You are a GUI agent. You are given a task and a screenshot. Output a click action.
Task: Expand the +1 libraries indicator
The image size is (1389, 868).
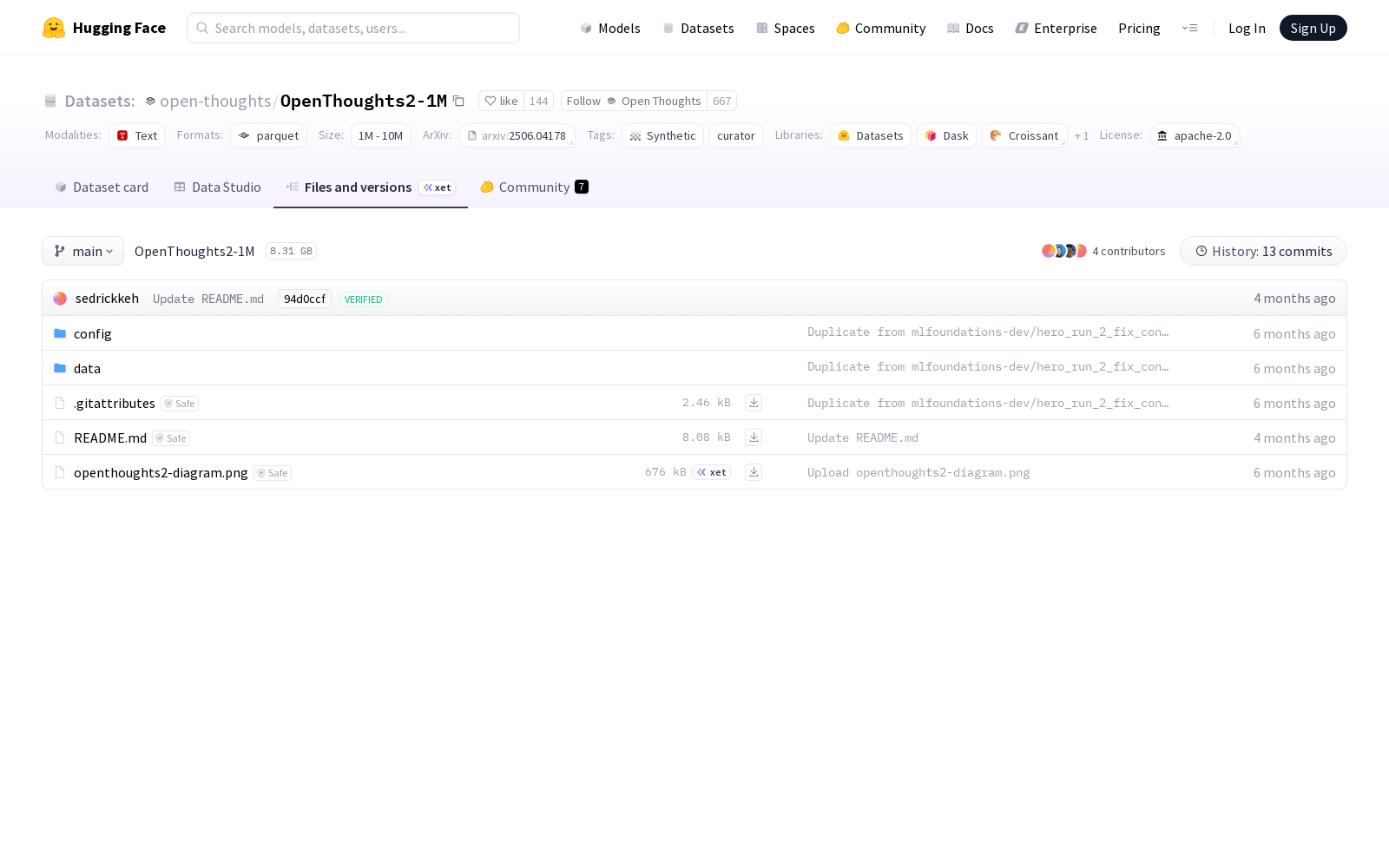click(1082, 136)
